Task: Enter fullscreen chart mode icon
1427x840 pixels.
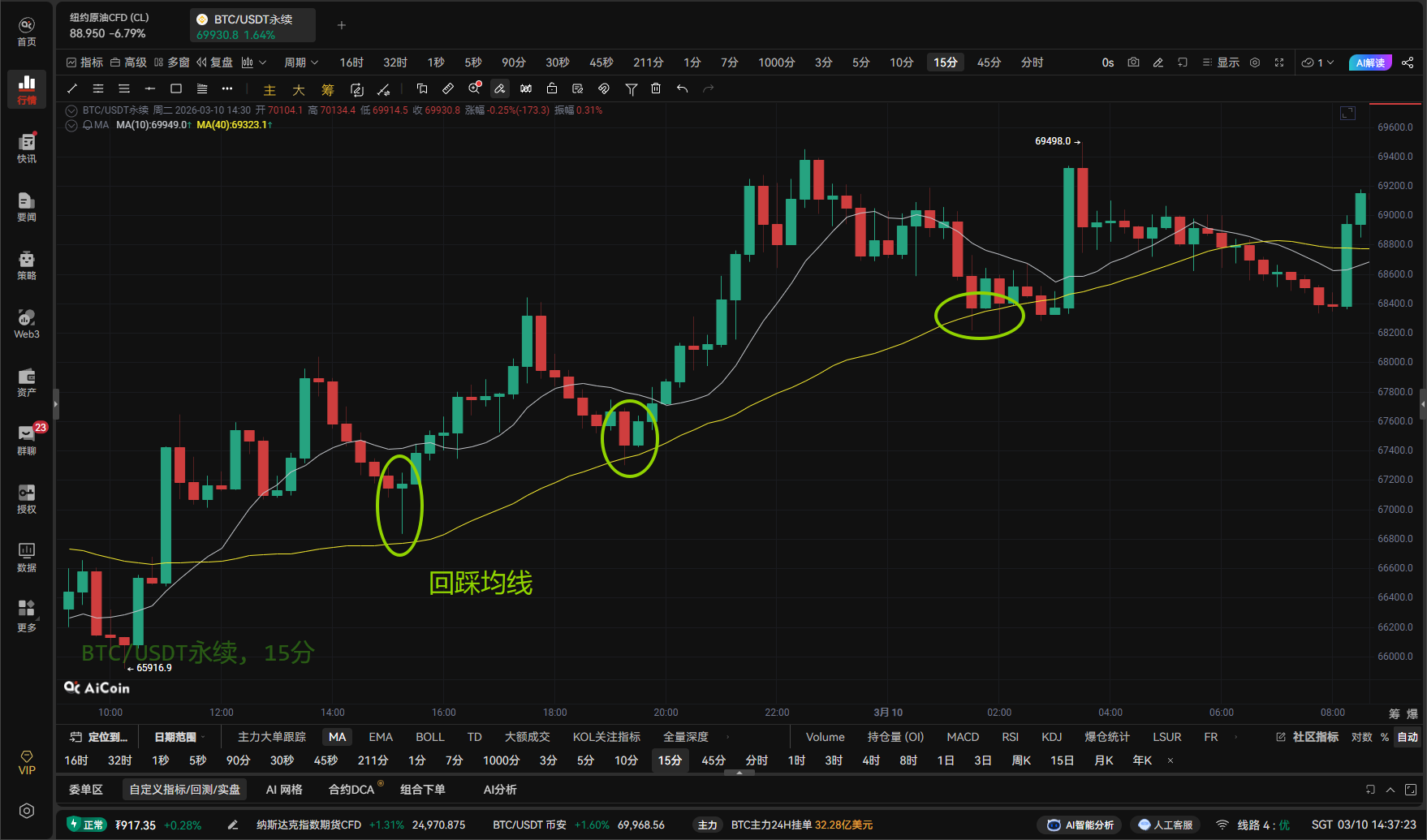Action: (1279, 62)
